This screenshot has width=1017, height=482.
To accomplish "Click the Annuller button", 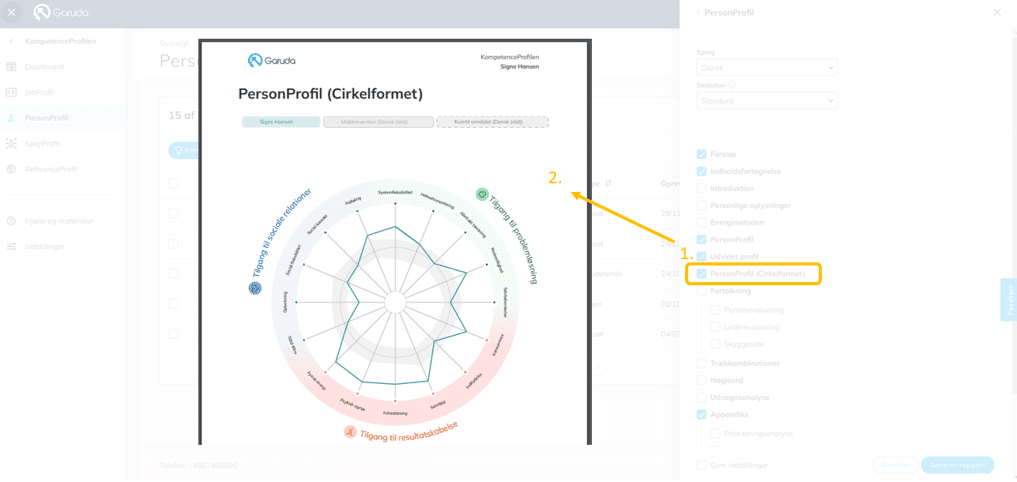I will pos(894,464).
